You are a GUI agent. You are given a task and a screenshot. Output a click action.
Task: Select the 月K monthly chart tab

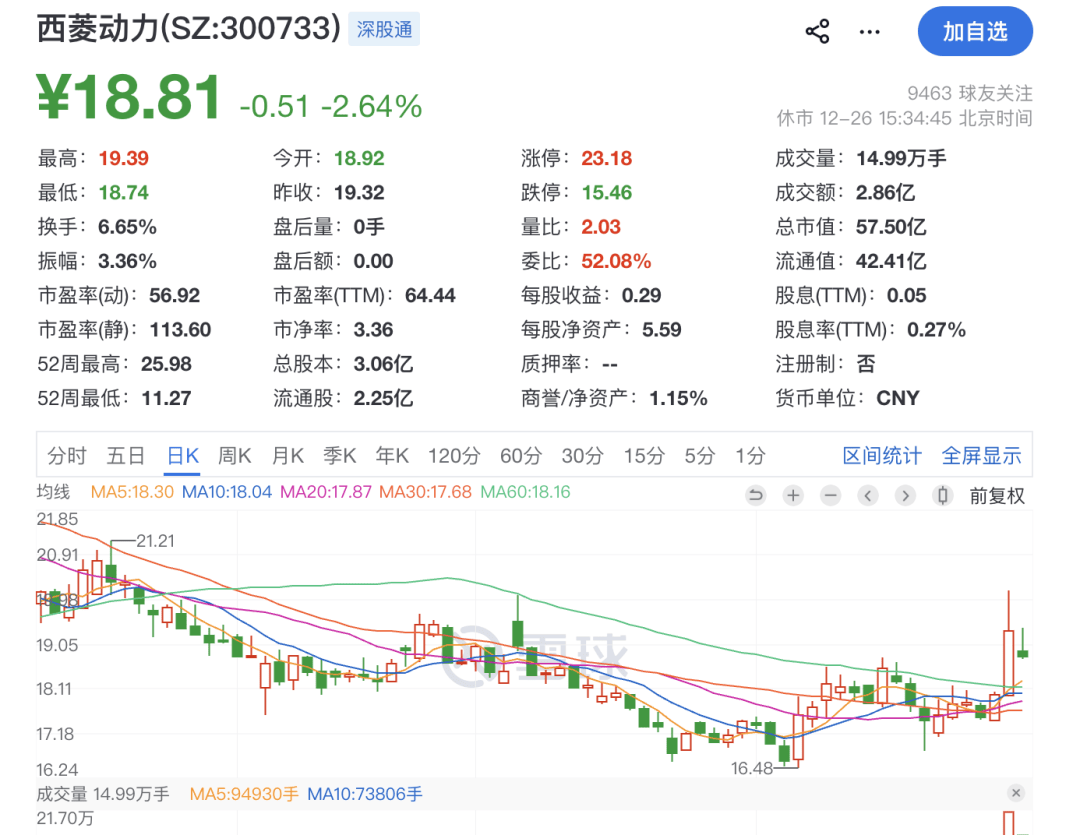[x=287, y=455]
